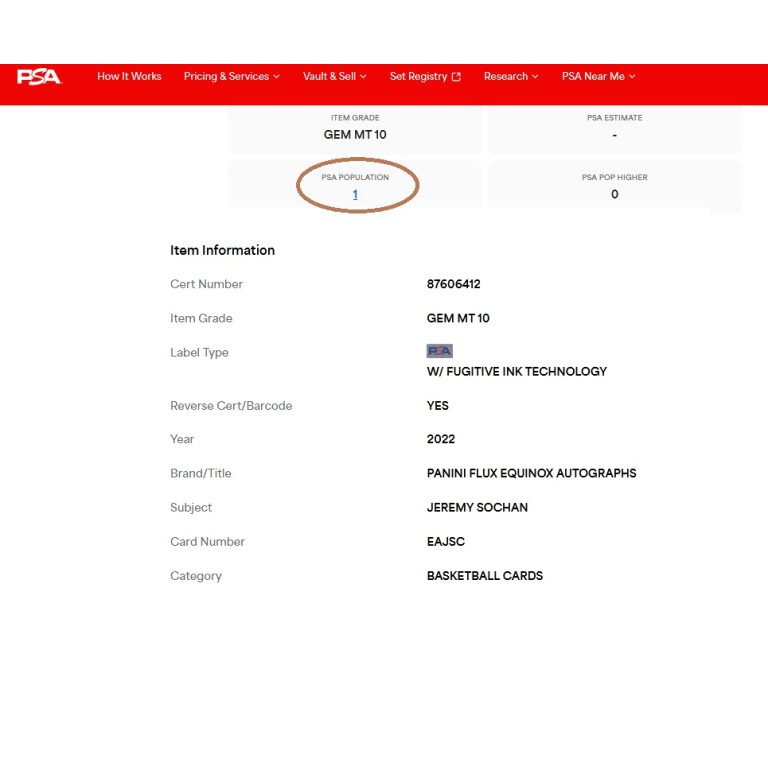Viewport: 768px width, 768px height.
Task: Click the PSA Population count link
Action: (x=355, y=195)
